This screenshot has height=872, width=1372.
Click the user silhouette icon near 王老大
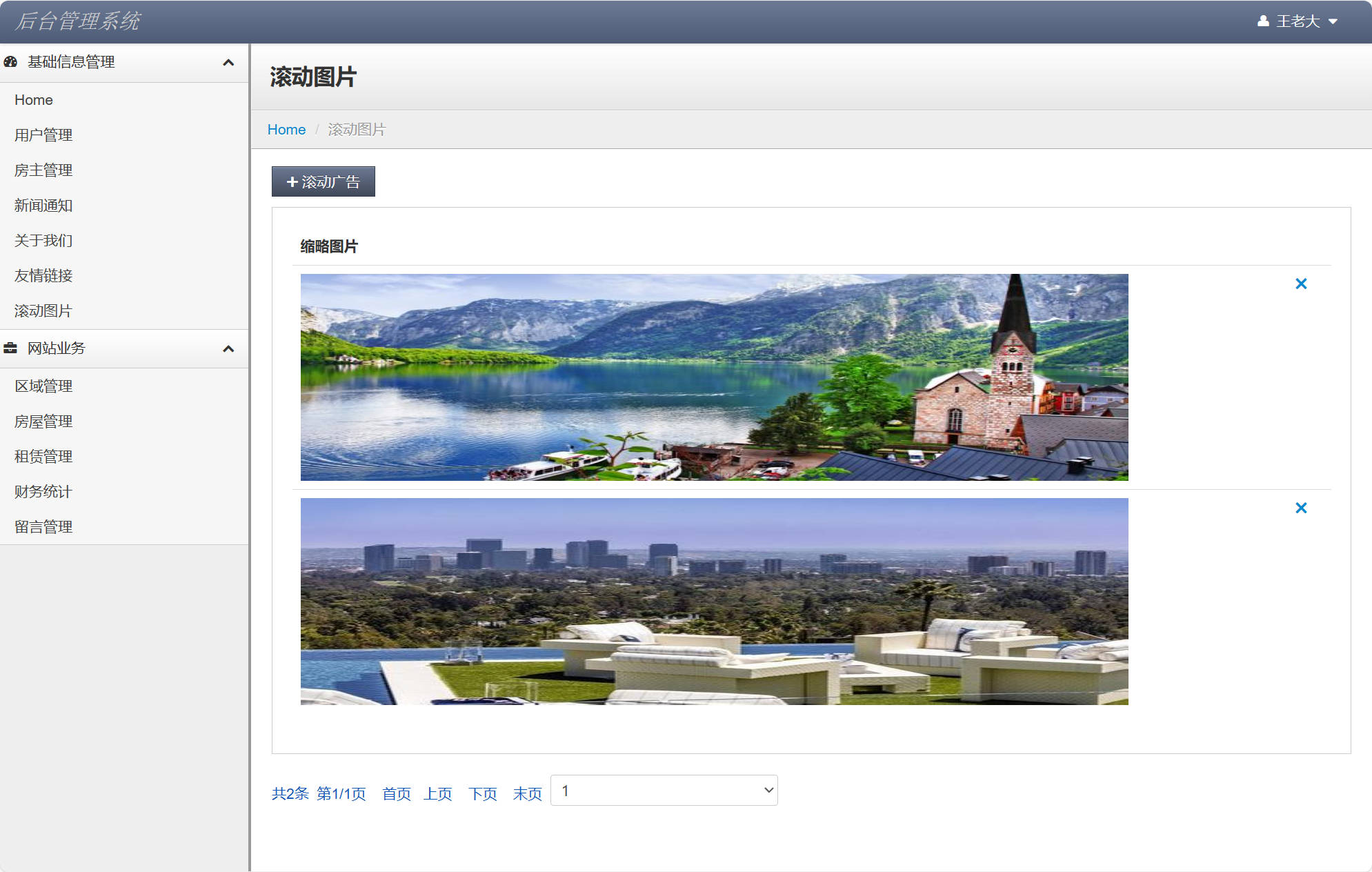click(1263, 21)
